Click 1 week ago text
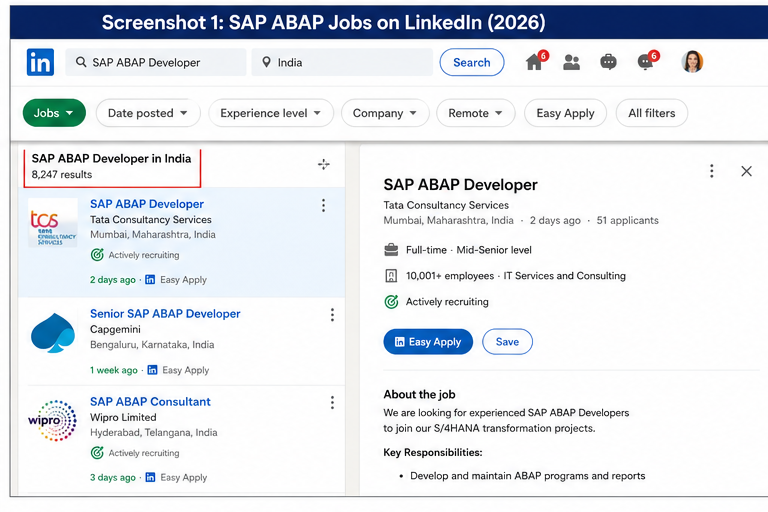 (x=114, y=370)
